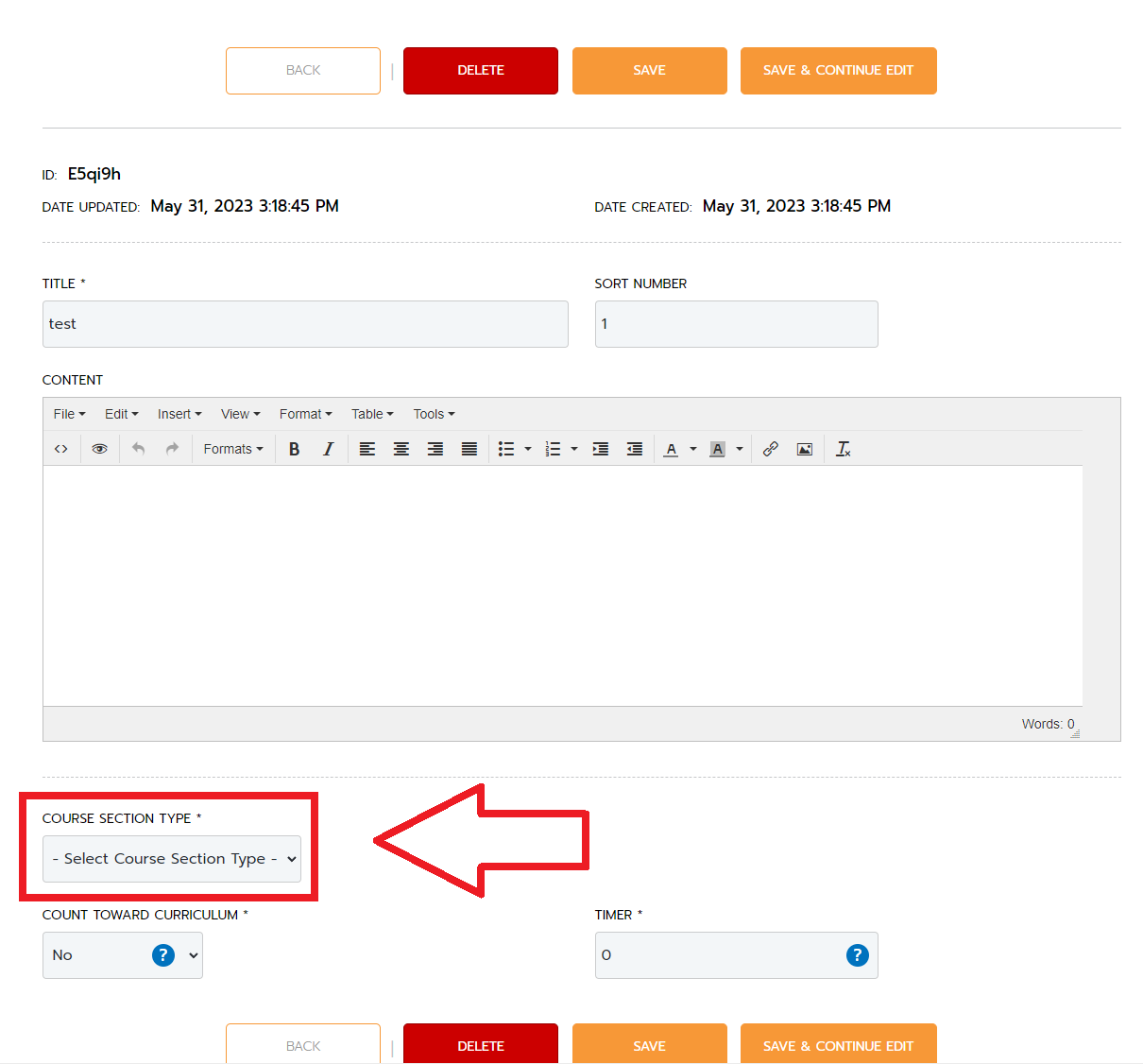Expand the numbered list style options
Viewport: 1143px width, 1064px height.
tap(573, 448)
